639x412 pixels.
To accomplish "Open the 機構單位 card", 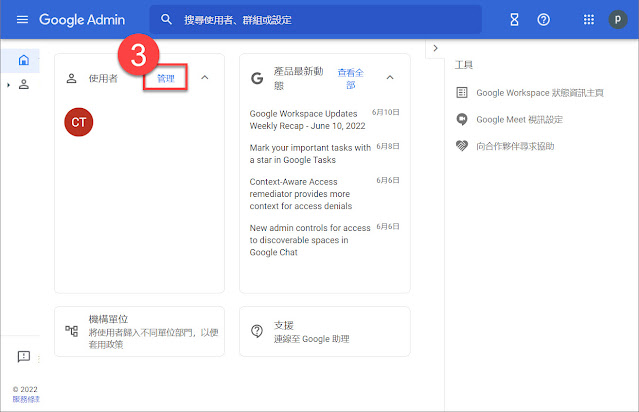I will click(x=139, y=331).
